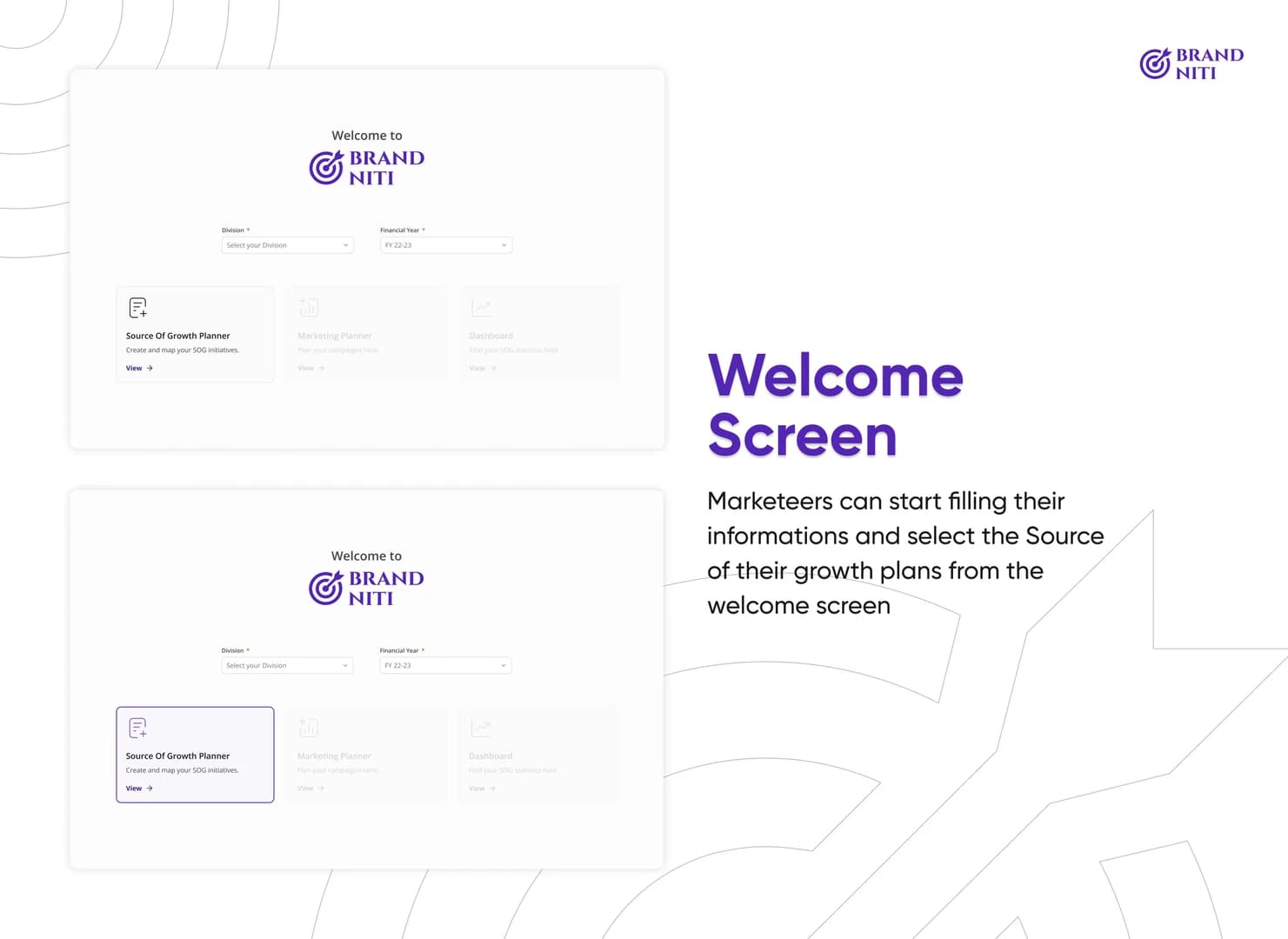This screenshot has height=939, width=1288.
Task: Click Source Of Growth Planner icon, upper screen
Action: [x=137, y=308]
